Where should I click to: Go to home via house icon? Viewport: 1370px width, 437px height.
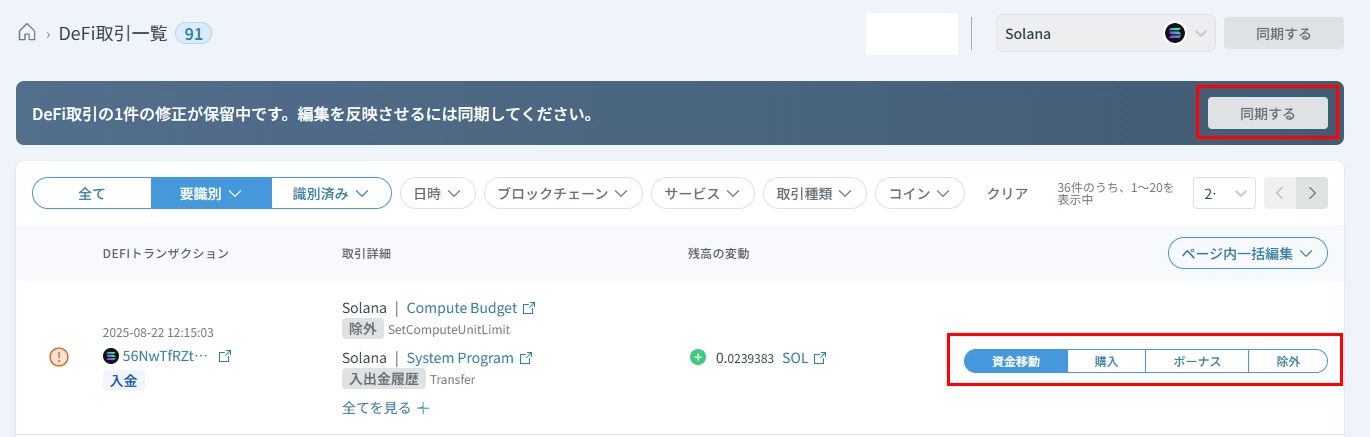tap(27, 33)
